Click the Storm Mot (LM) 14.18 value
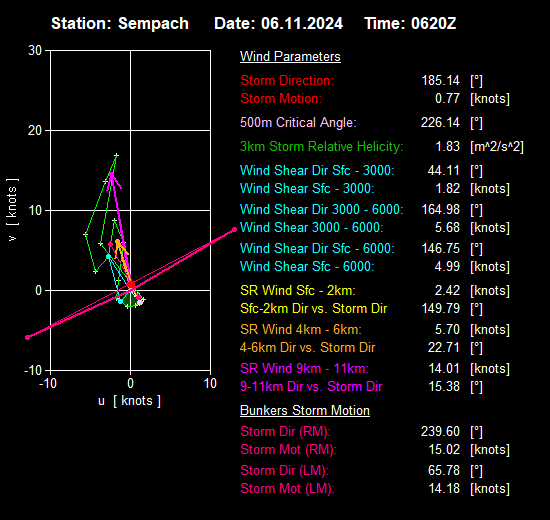This screenshot has width=550, height=520. 444,488
